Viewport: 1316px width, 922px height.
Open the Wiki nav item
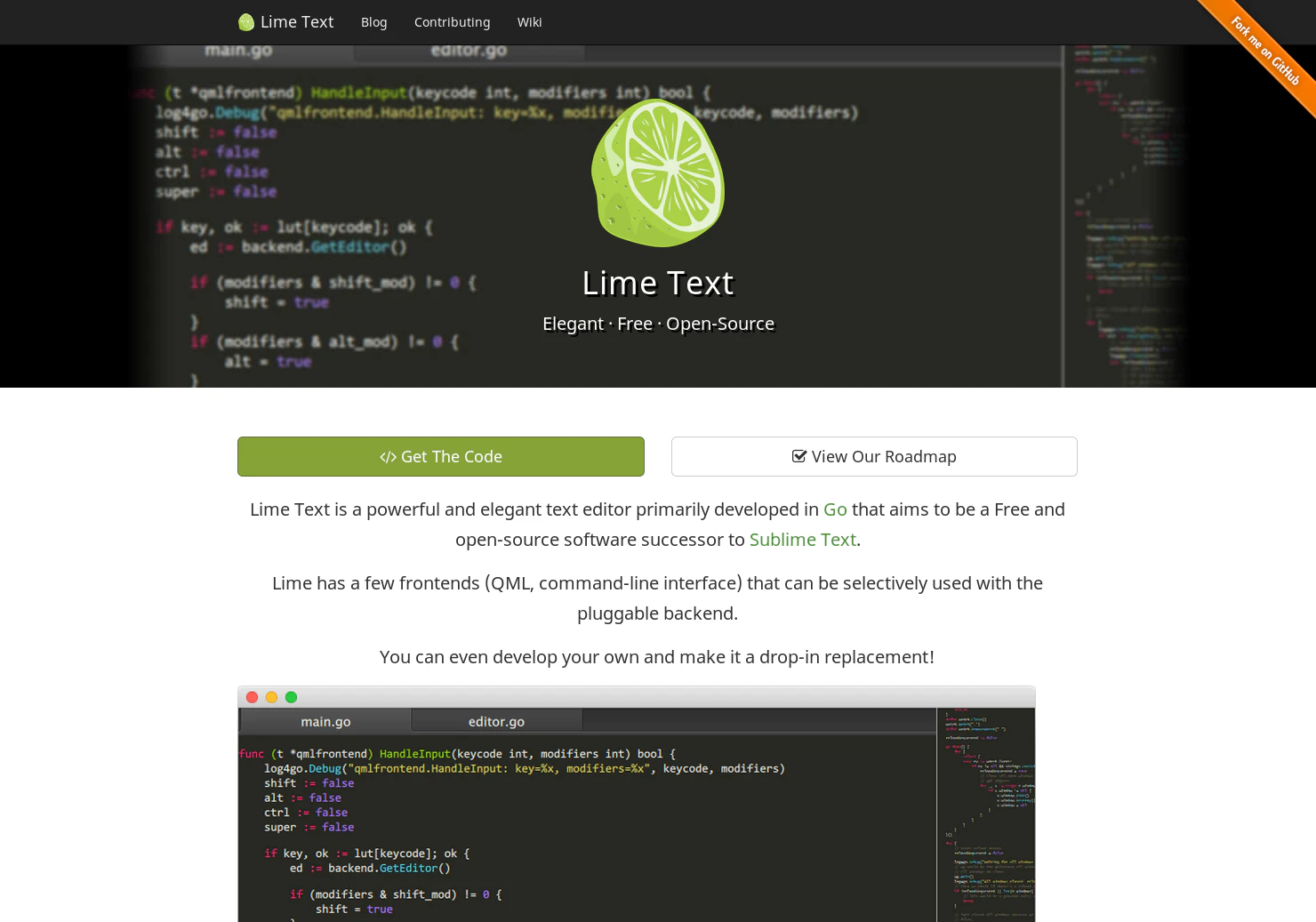(x=529, y=22)
